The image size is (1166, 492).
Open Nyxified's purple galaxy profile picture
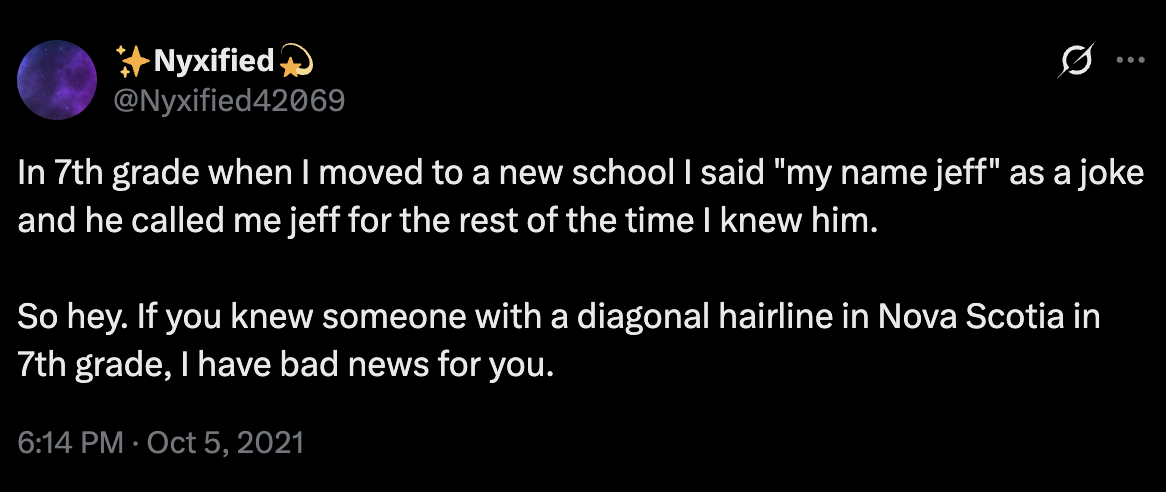(58, 79)
